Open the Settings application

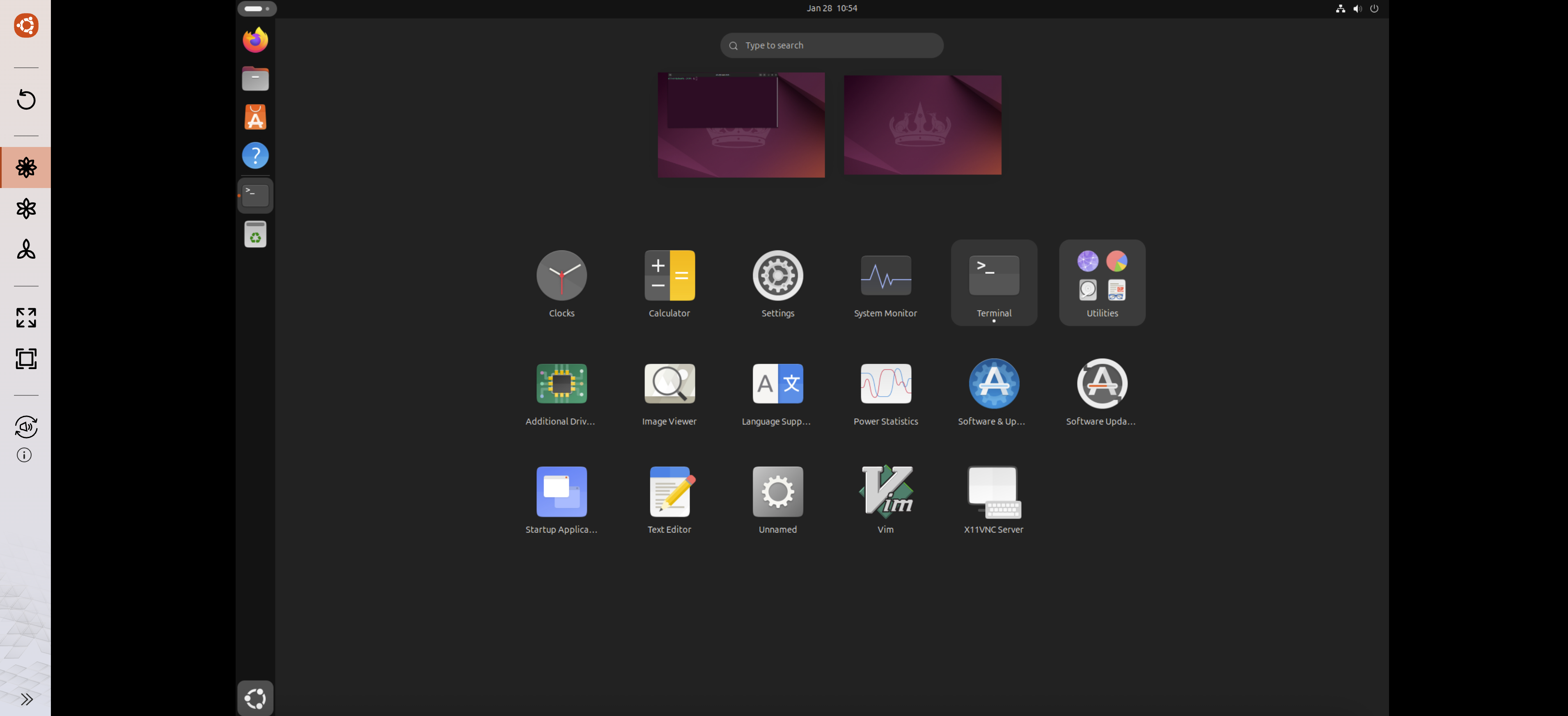pos(777,275)
